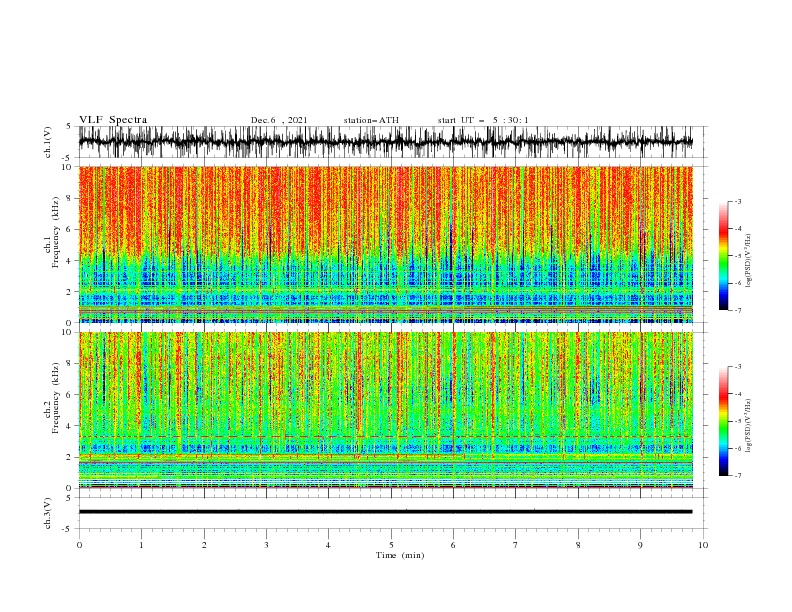The width and height of the screenshot is (792, 612).
Task: Click the ch.2 spectrogram color scale bar
Action: point(723,421)
